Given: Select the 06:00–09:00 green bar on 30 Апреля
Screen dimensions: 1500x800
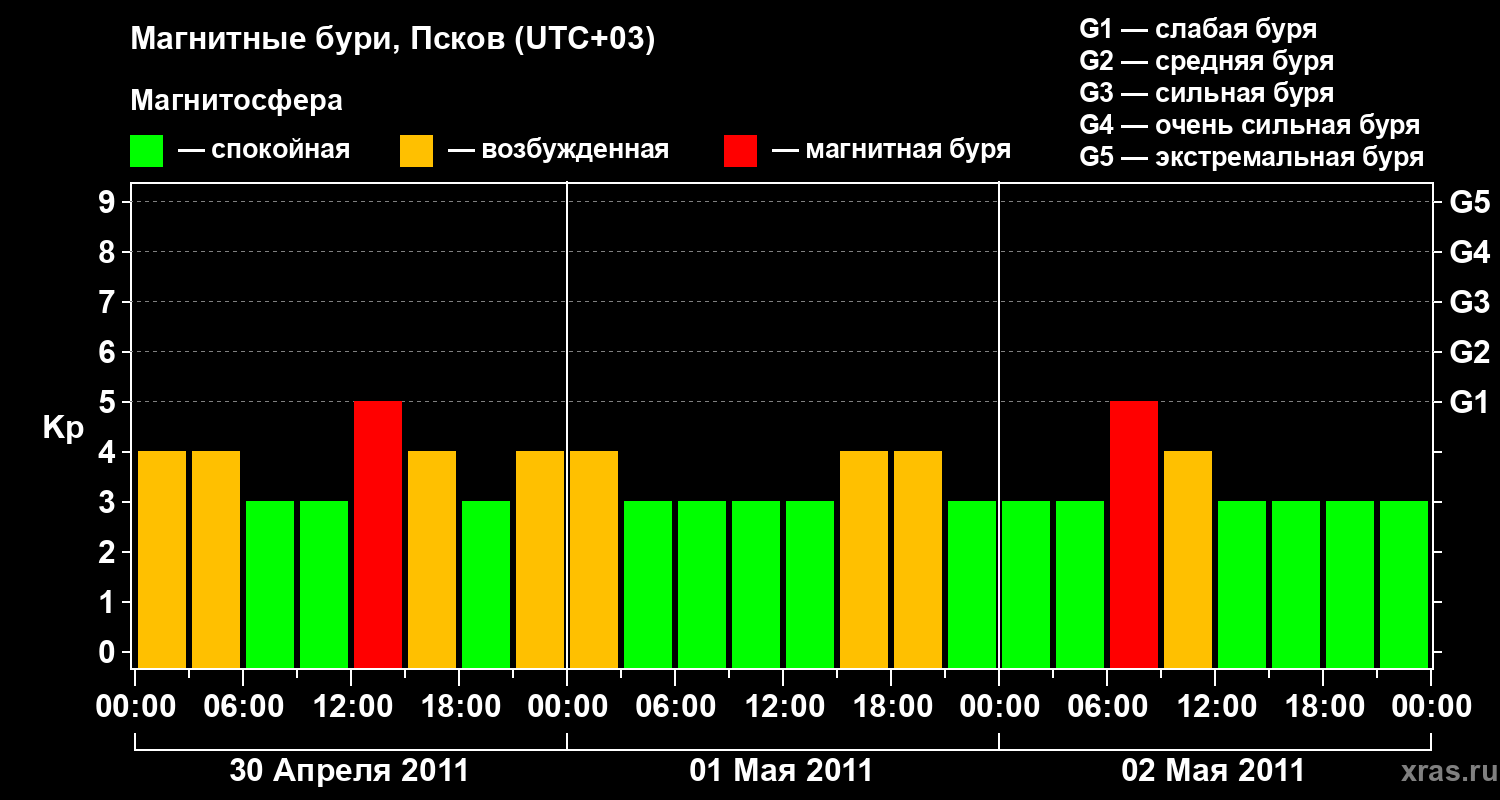Looking at the screenshot, I should coord(270,584).
